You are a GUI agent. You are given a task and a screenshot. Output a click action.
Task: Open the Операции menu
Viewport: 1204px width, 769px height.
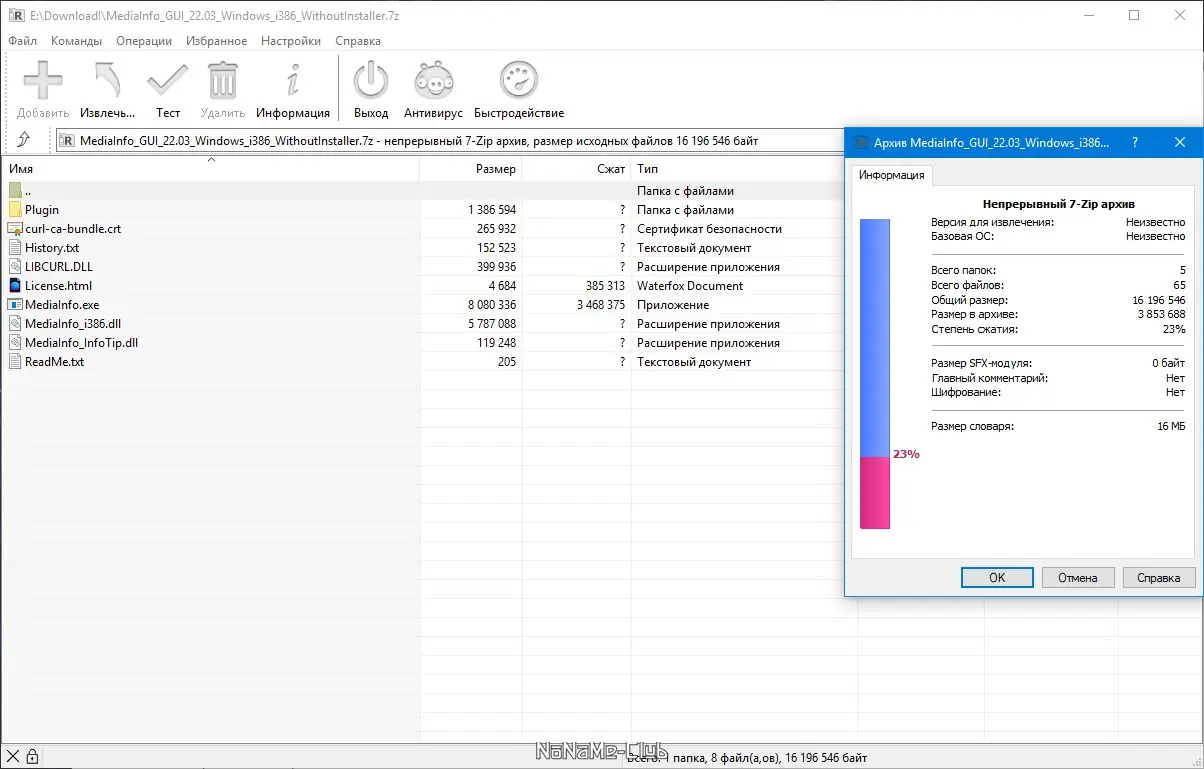coord(144,41)
